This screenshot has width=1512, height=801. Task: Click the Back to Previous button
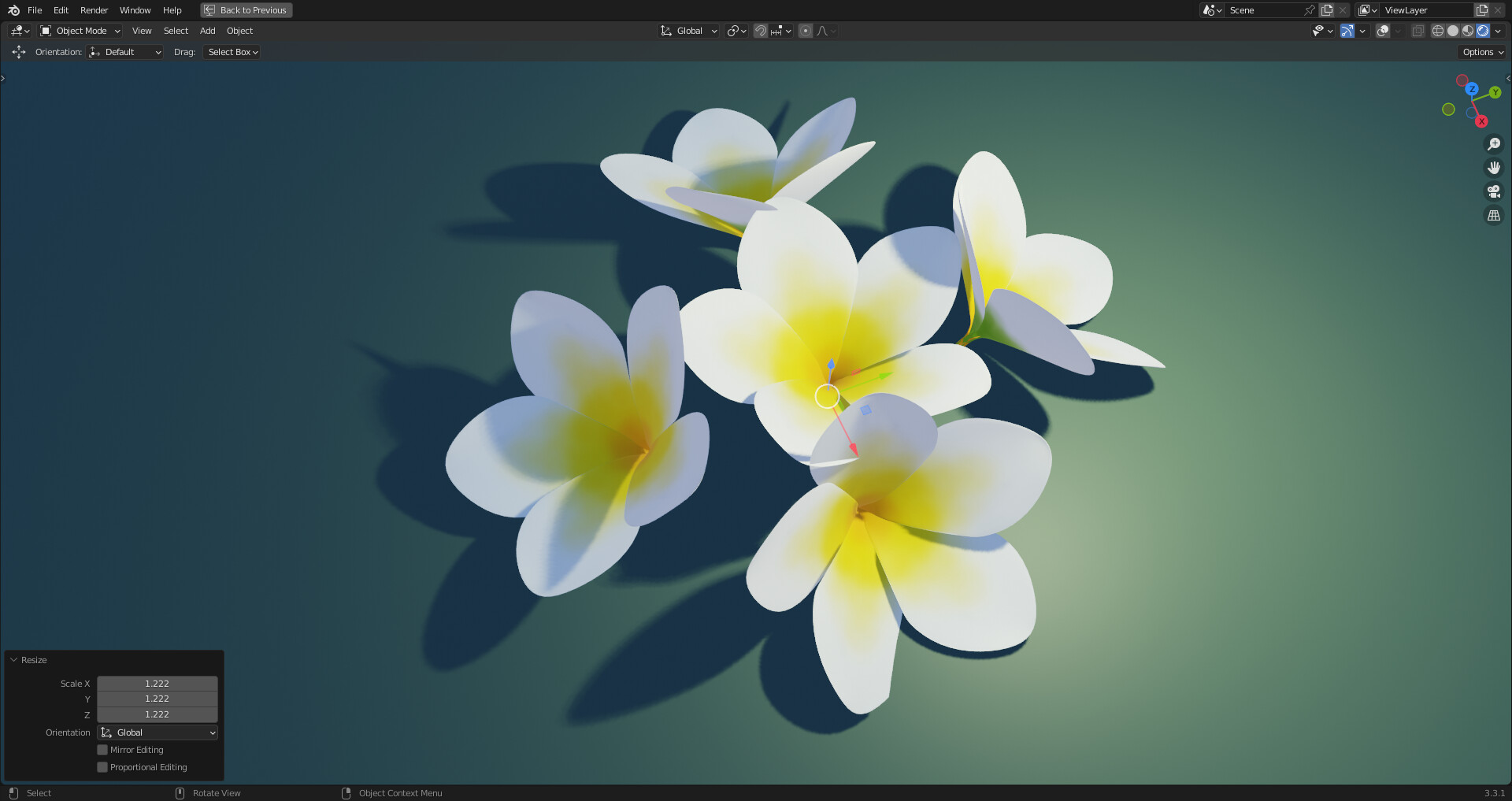[x=246, y=10]
